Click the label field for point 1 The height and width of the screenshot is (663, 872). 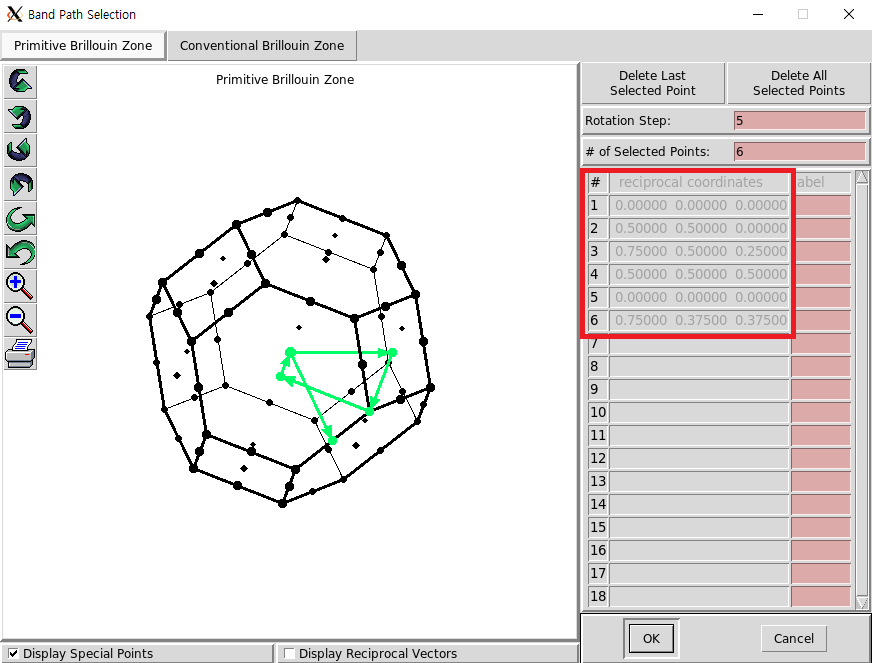820,205
